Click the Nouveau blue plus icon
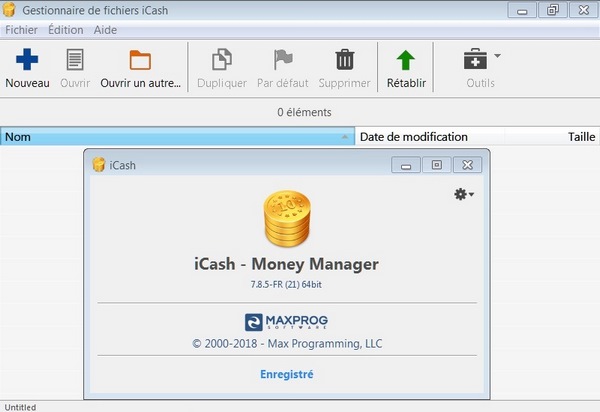The width and height of the screenshot is (600, 412). pos(27,60)
